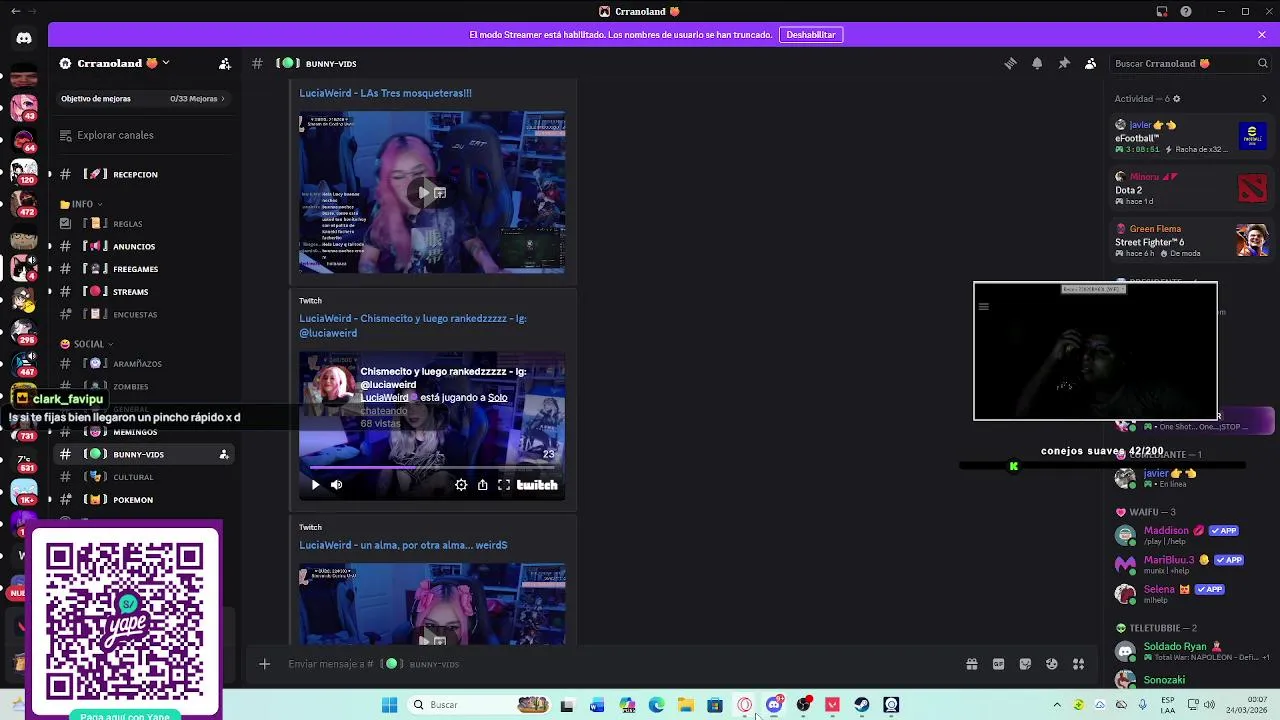Open Microsoft Edge from the taskbar
This screenshot has height=720, width=1280.
[x=656, y=705]
